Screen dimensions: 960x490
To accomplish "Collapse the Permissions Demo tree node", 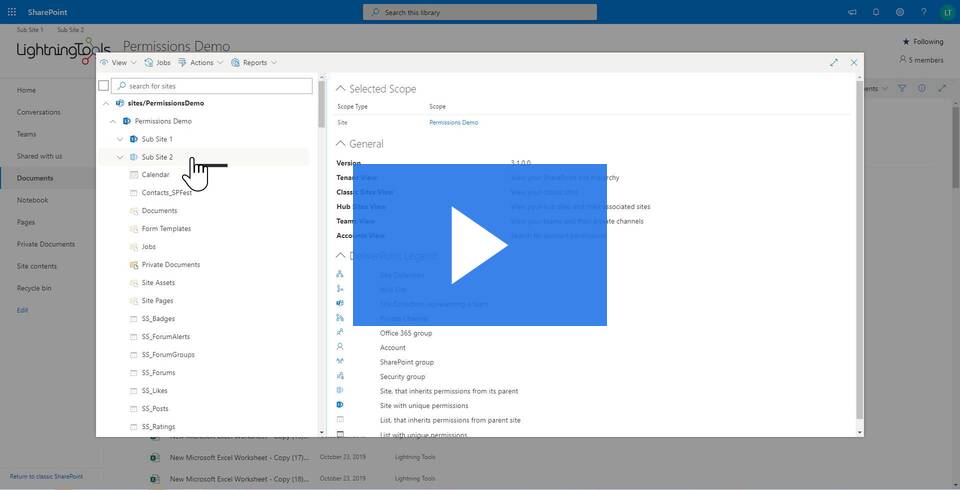I will [113, 121].
